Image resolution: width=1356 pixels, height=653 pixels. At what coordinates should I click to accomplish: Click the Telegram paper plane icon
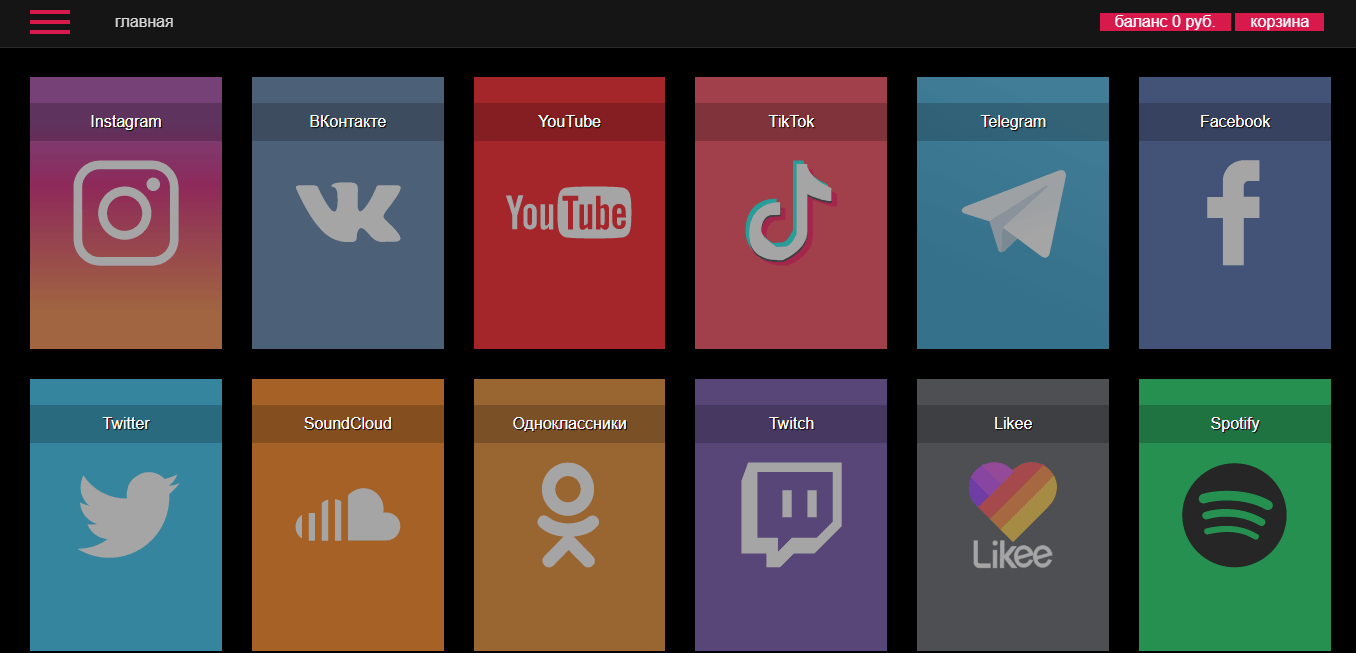pos(1013,213)
